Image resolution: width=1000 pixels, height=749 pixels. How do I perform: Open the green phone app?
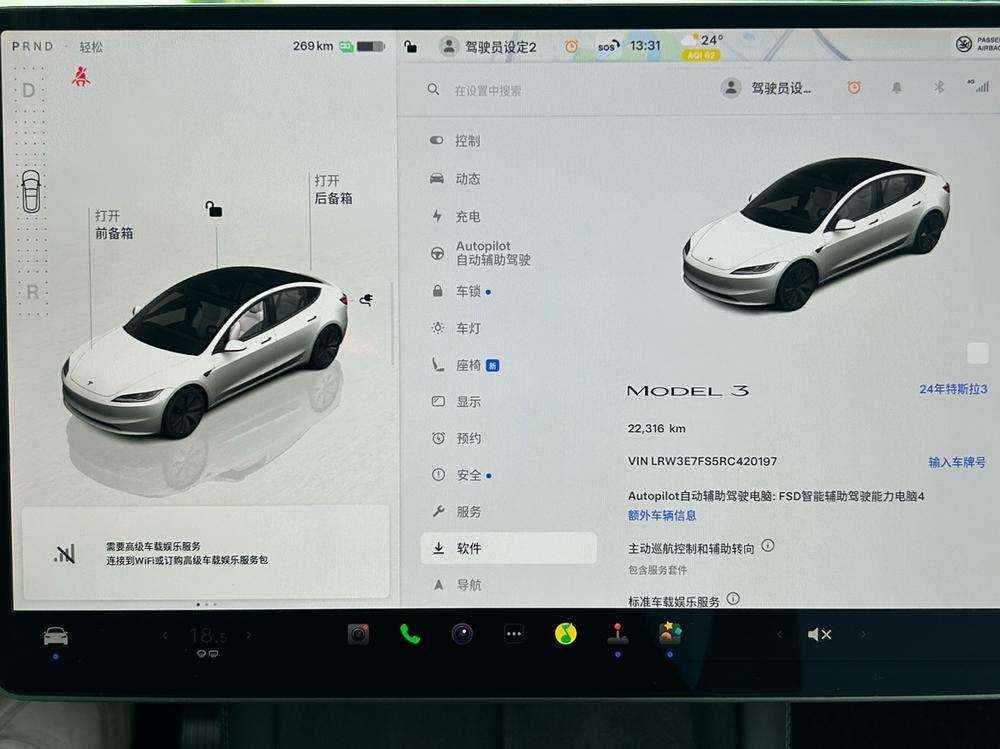pyautogui.click(x=410, y=634)
